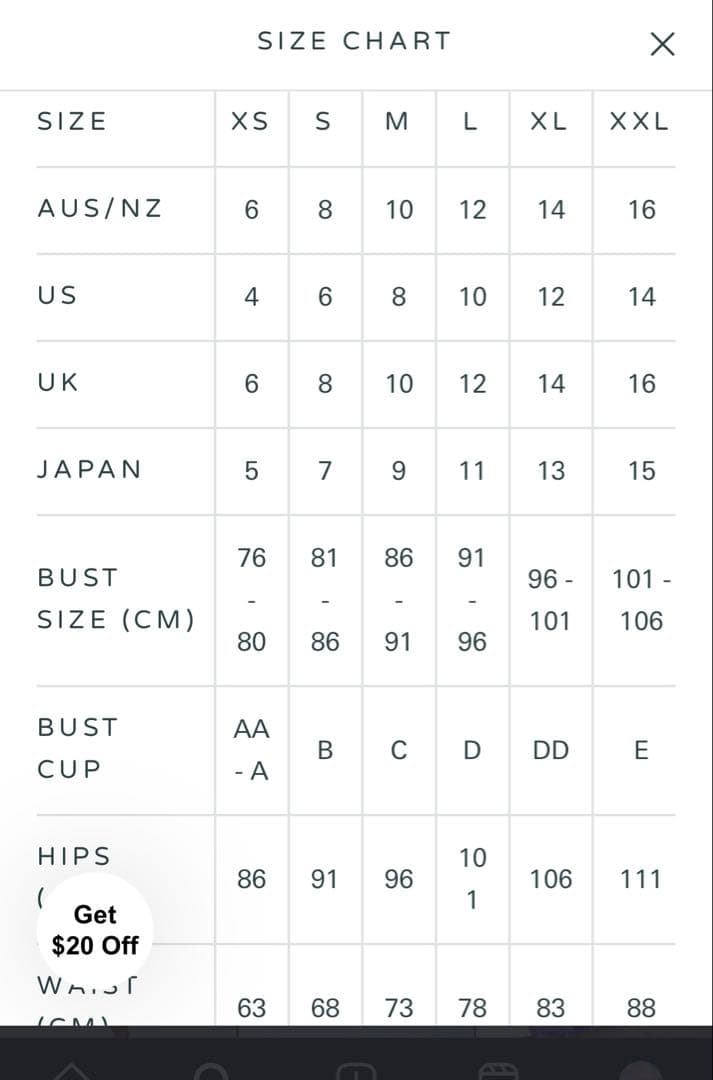Select the Japan size 5 cell
Image resolution: width=713 pixels, height=1080 pixels.
[x=251, y=471]
